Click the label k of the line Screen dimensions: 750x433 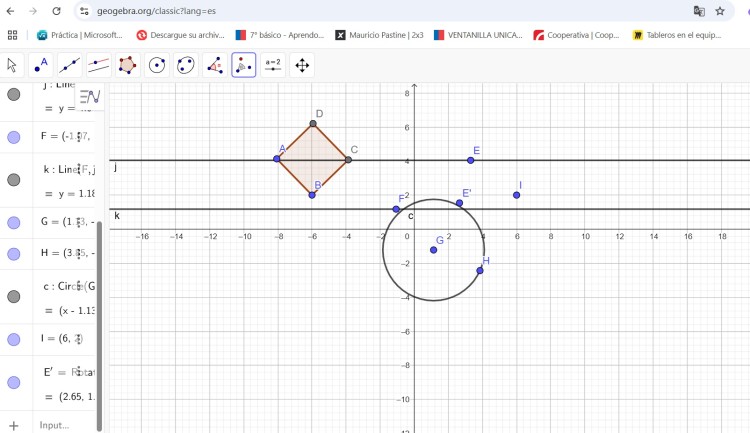[x=117, y=216]
